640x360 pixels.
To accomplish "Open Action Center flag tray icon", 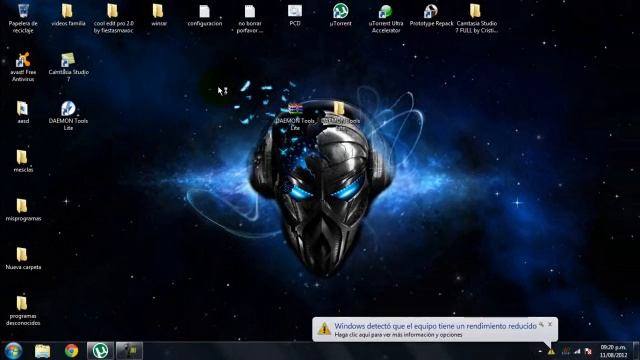I will click(588, 351).
